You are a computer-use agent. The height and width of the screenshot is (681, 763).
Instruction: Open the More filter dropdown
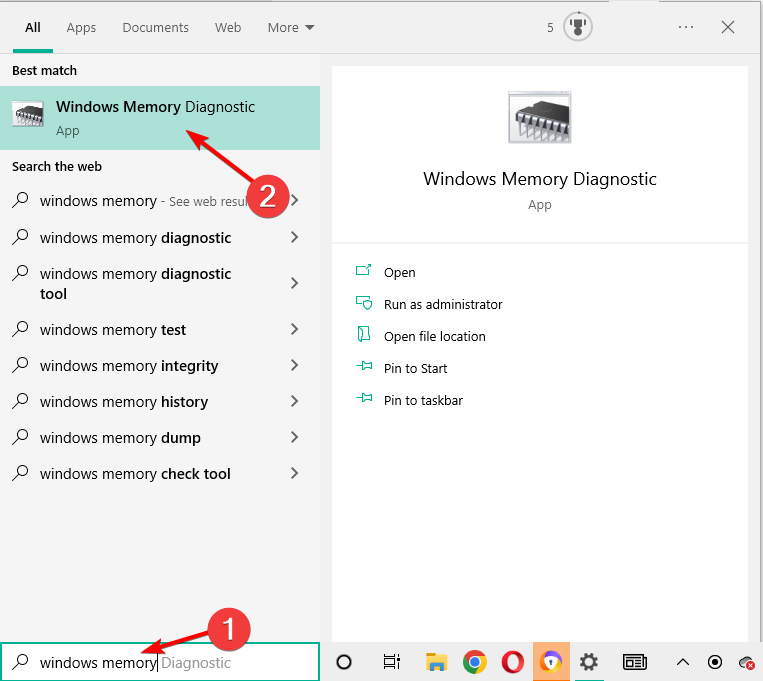pyautogui.click(x=291, y=28)
